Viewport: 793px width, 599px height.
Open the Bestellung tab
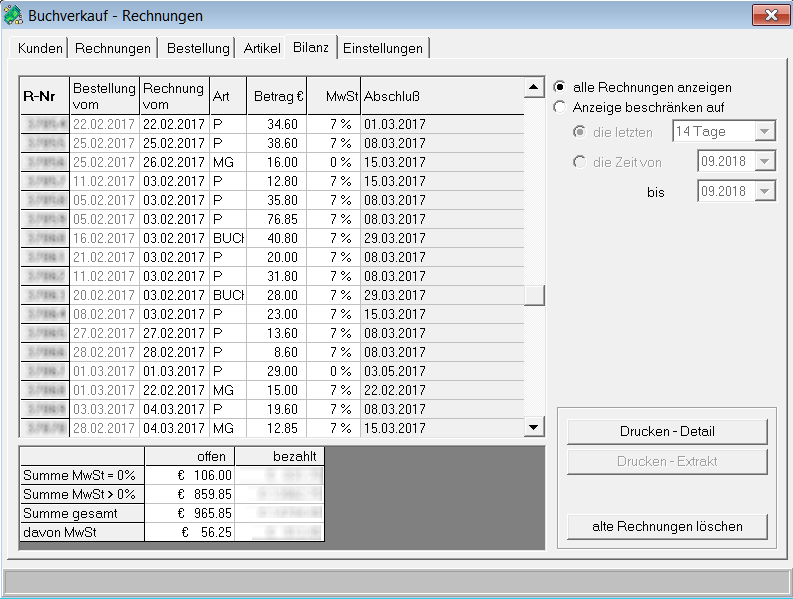pos(198,48)
